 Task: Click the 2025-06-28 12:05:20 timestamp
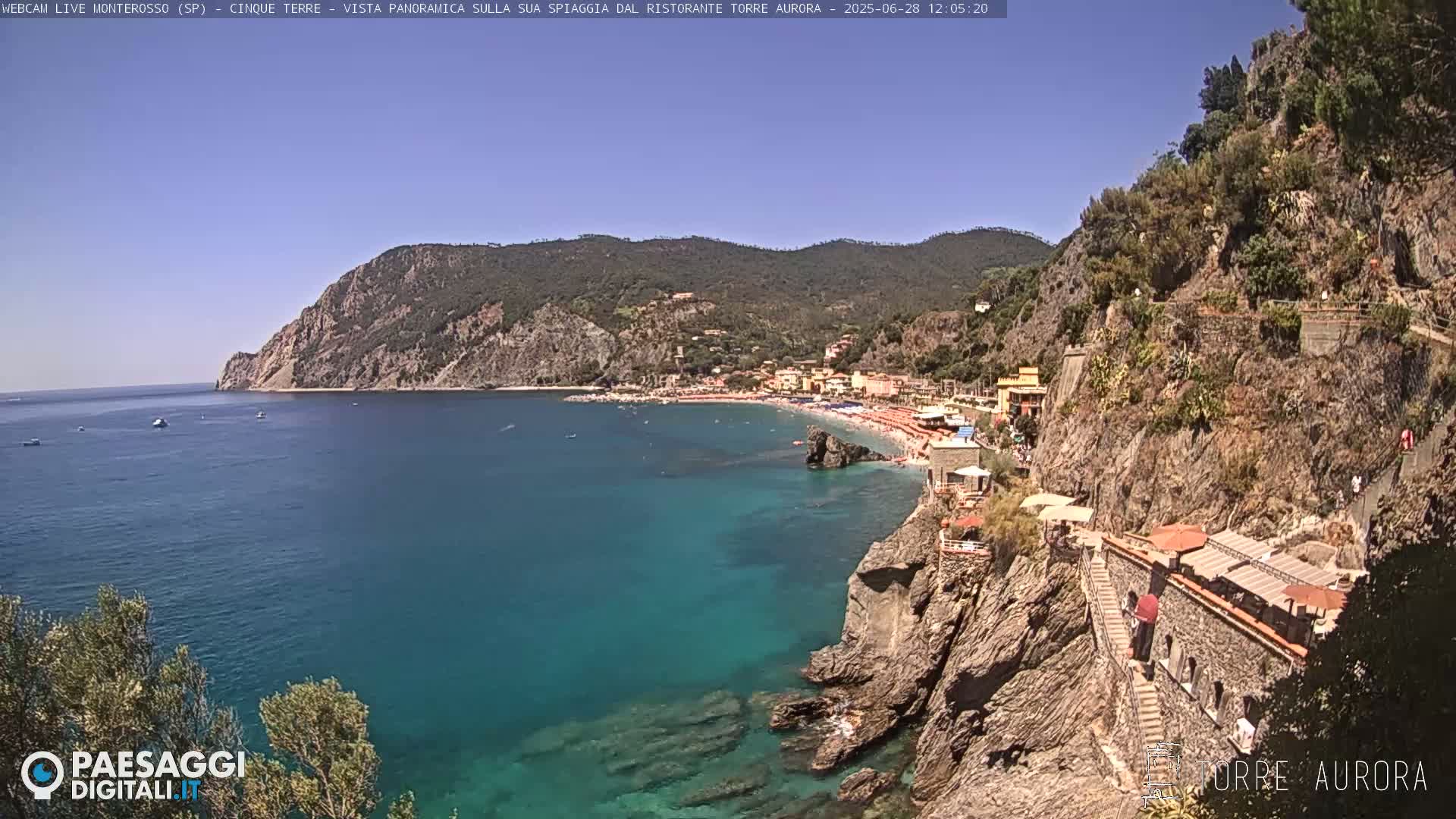pos(915,9)
